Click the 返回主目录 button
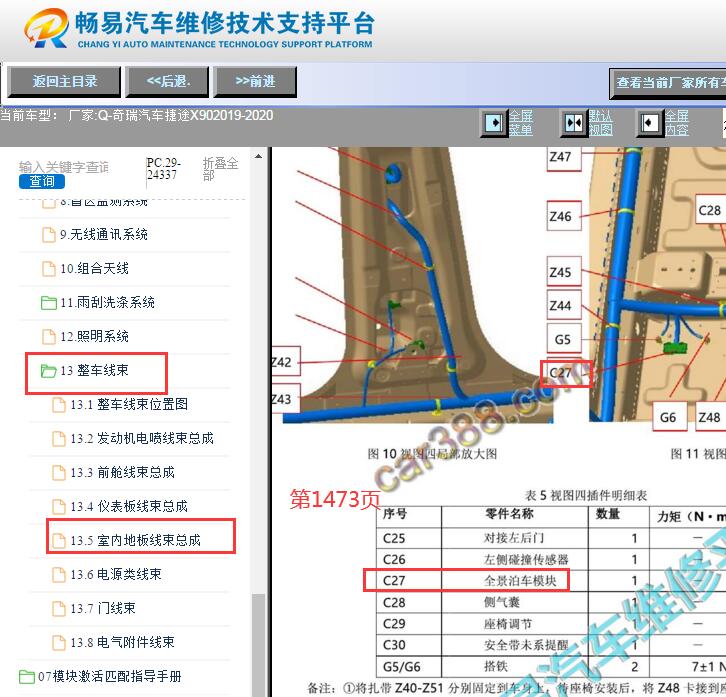 tap(64, 82)
